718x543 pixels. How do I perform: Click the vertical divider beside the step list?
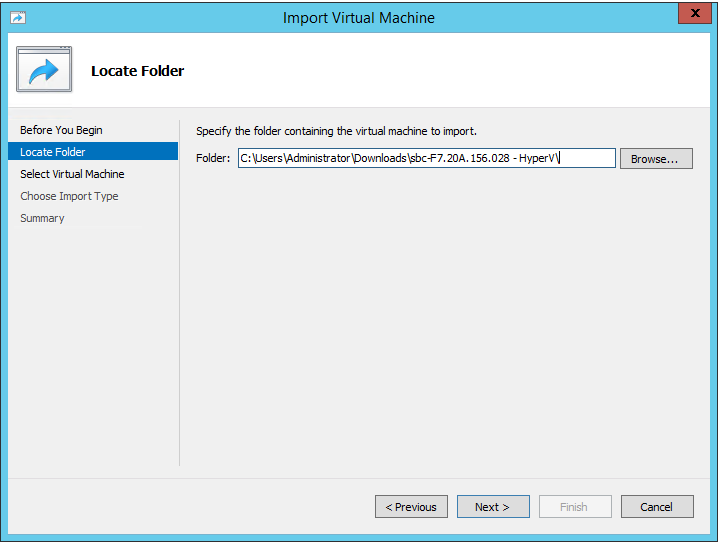pos(180,293)
